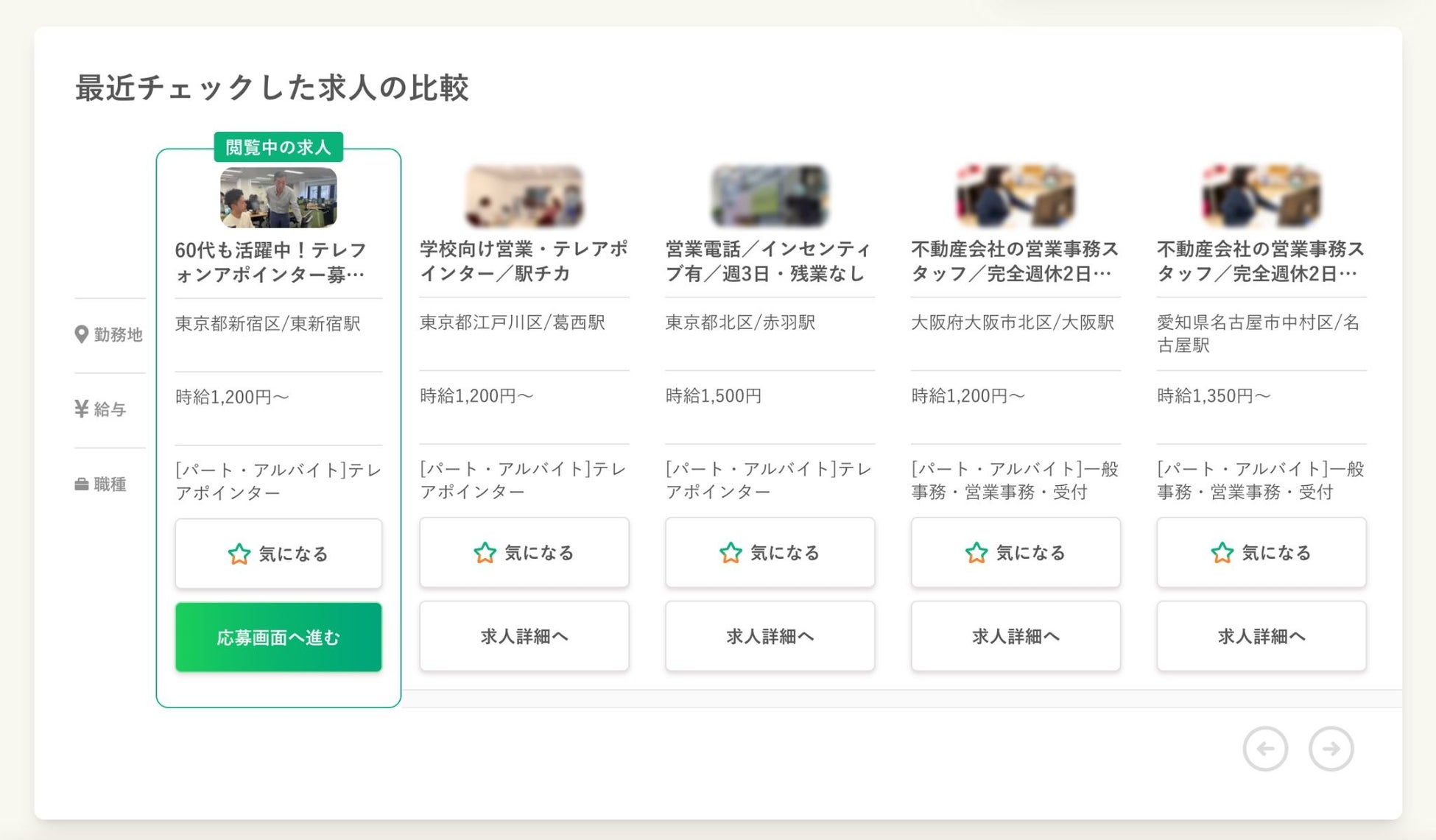Click the horizontal scrollbar below job cards
This screenshot has height=840, width=1436.
coord(900,698)
